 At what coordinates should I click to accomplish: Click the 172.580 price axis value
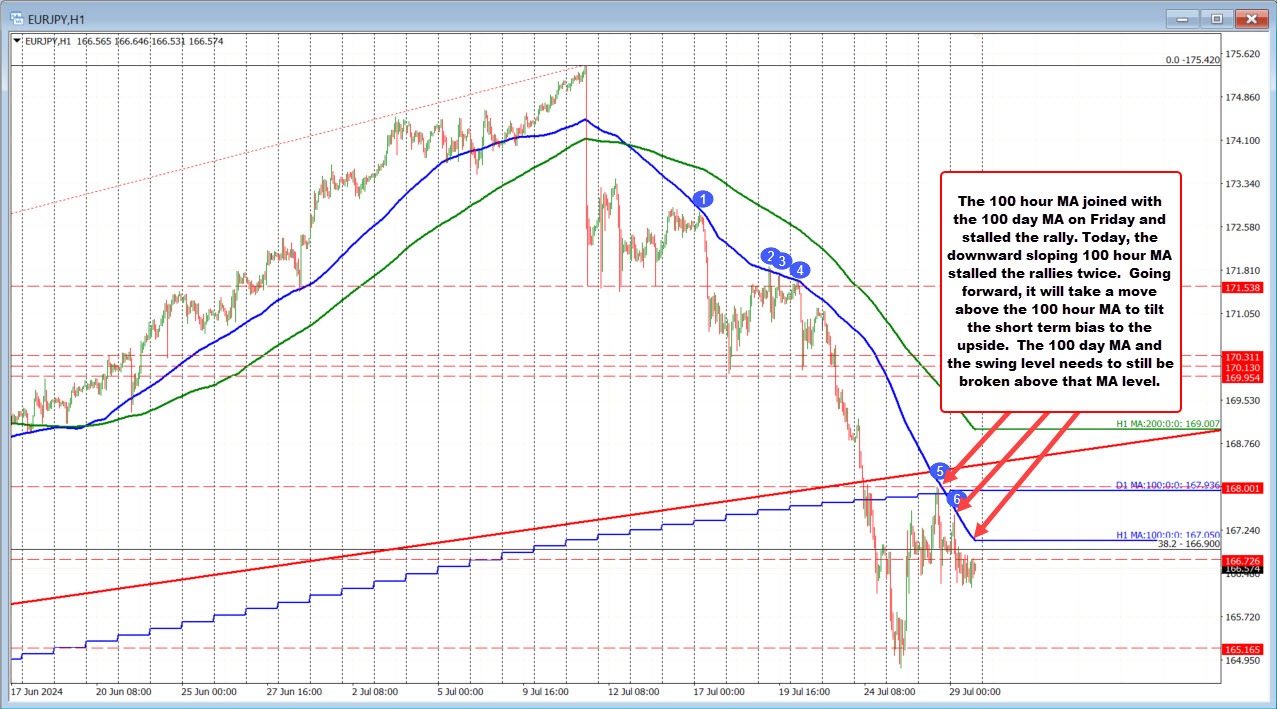[x=1243, y=227]
